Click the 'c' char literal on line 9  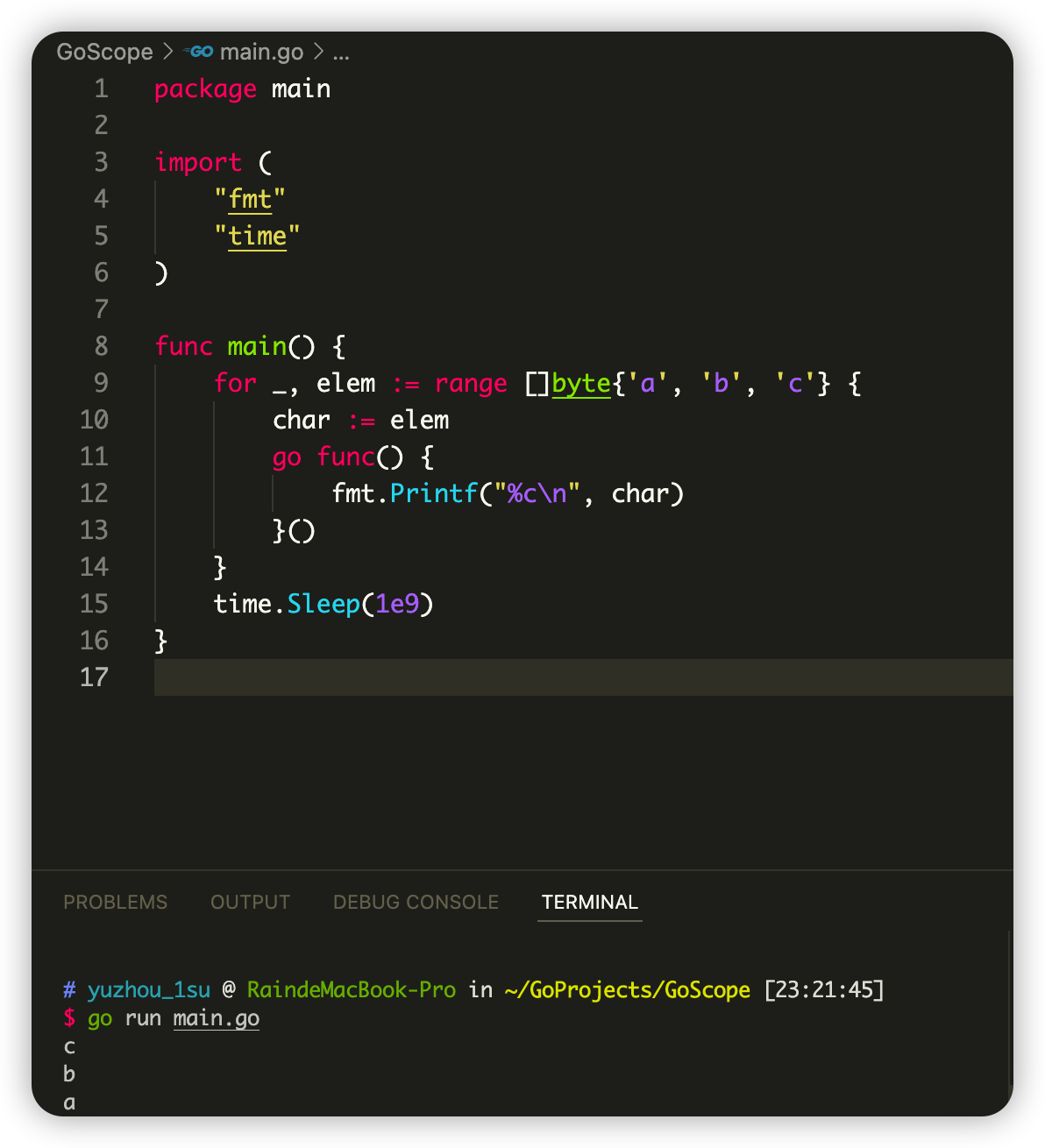tap(795, 383)
